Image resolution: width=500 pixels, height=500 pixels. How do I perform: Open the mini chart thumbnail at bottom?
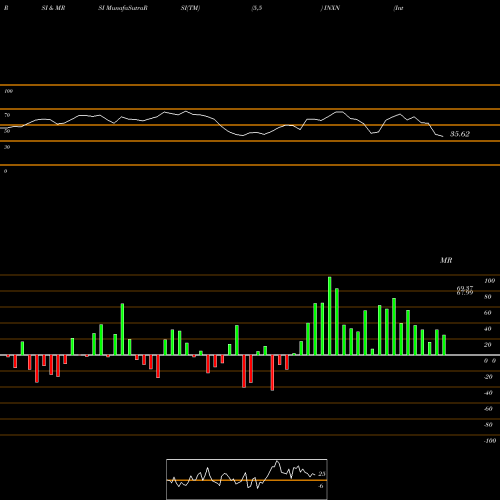click(x=247, y=479)
